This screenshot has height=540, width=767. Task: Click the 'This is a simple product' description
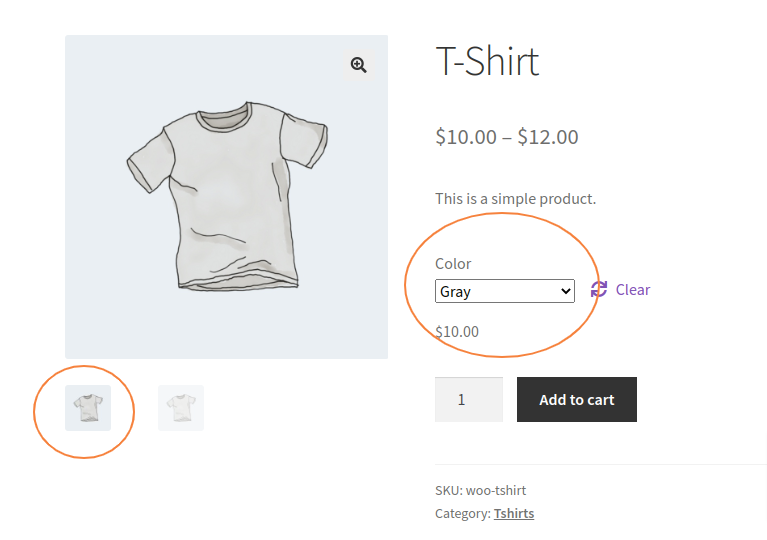516,199
